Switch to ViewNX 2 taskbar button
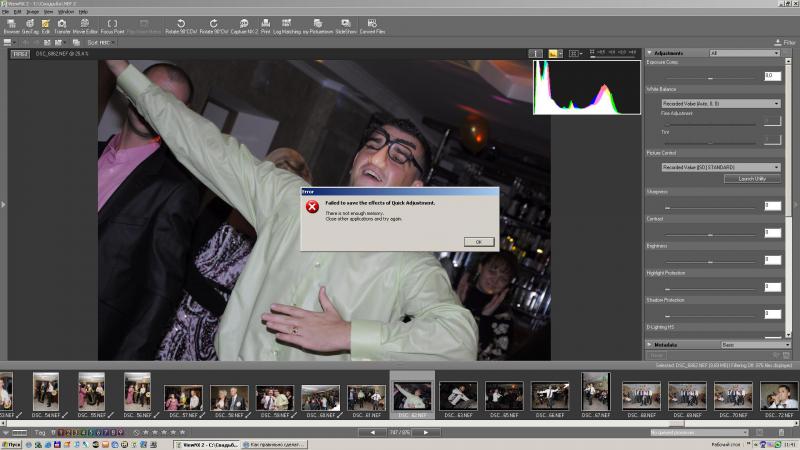This screenshot has height=450, width=800. 207,445
